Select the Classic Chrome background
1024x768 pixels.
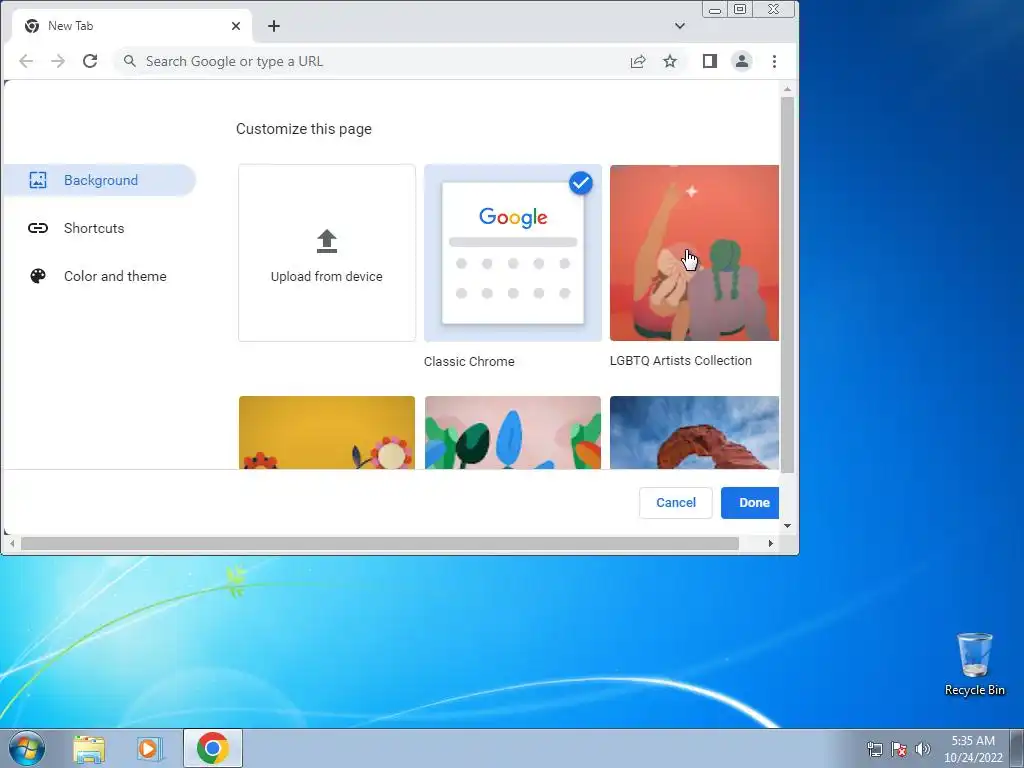coord(513,253)
